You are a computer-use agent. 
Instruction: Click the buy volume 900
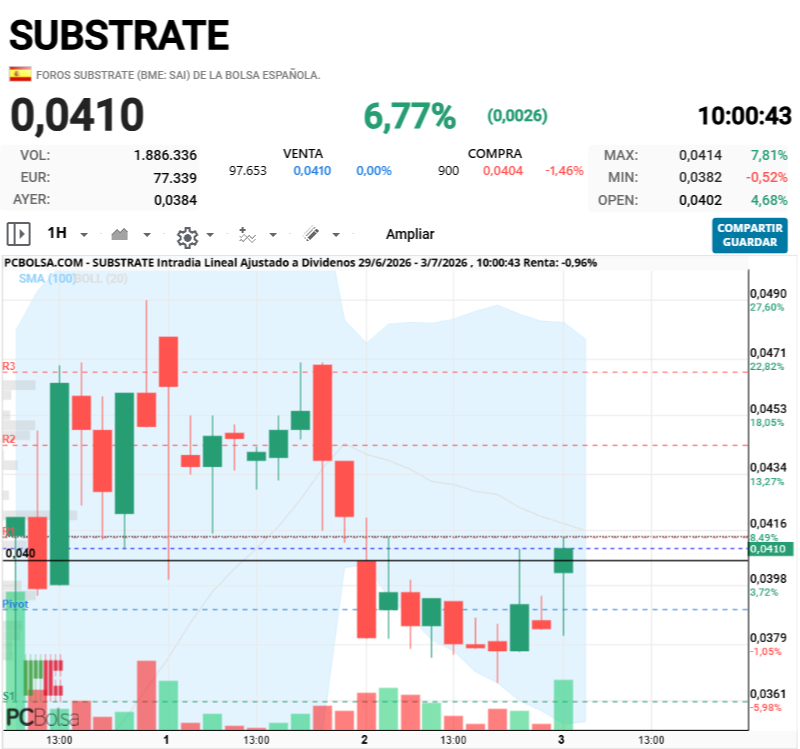(448, 170)
